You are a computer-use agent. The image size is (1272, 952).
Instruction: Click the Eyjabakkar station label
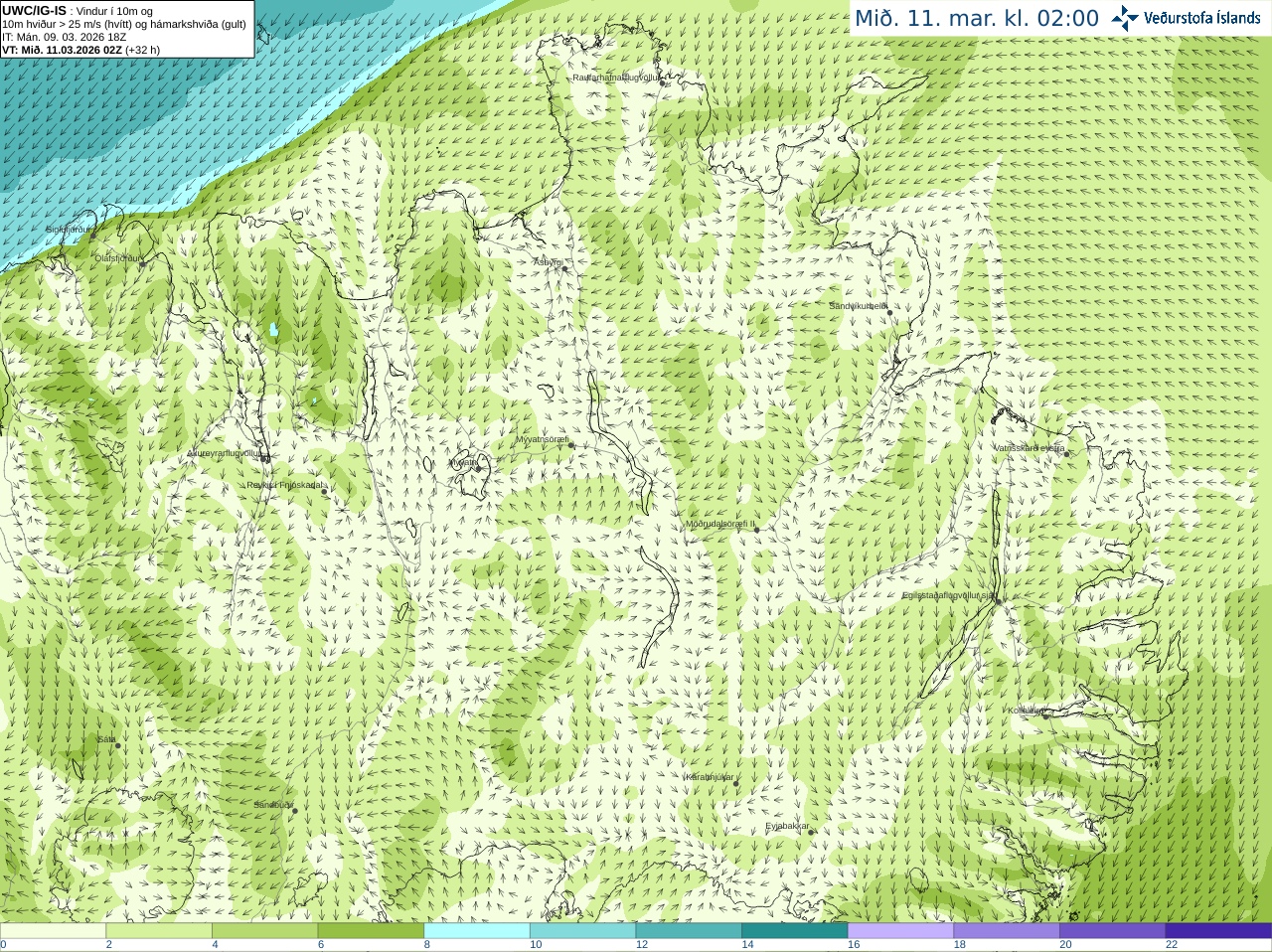pos(787,827)
